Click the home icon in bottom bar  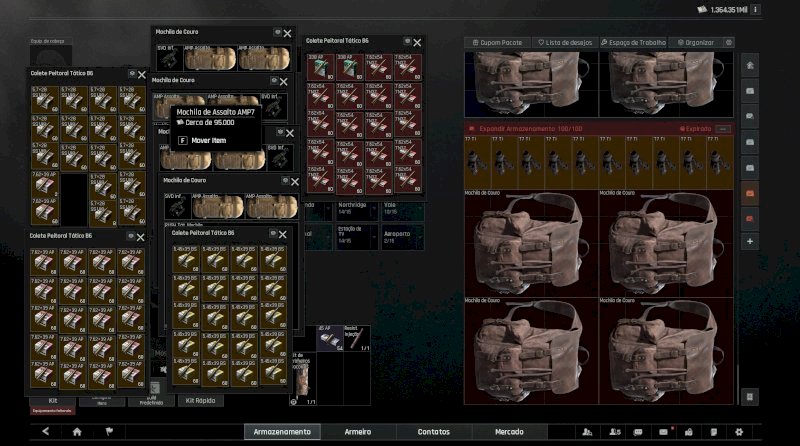pyautogui.click(x=77, y=432)
